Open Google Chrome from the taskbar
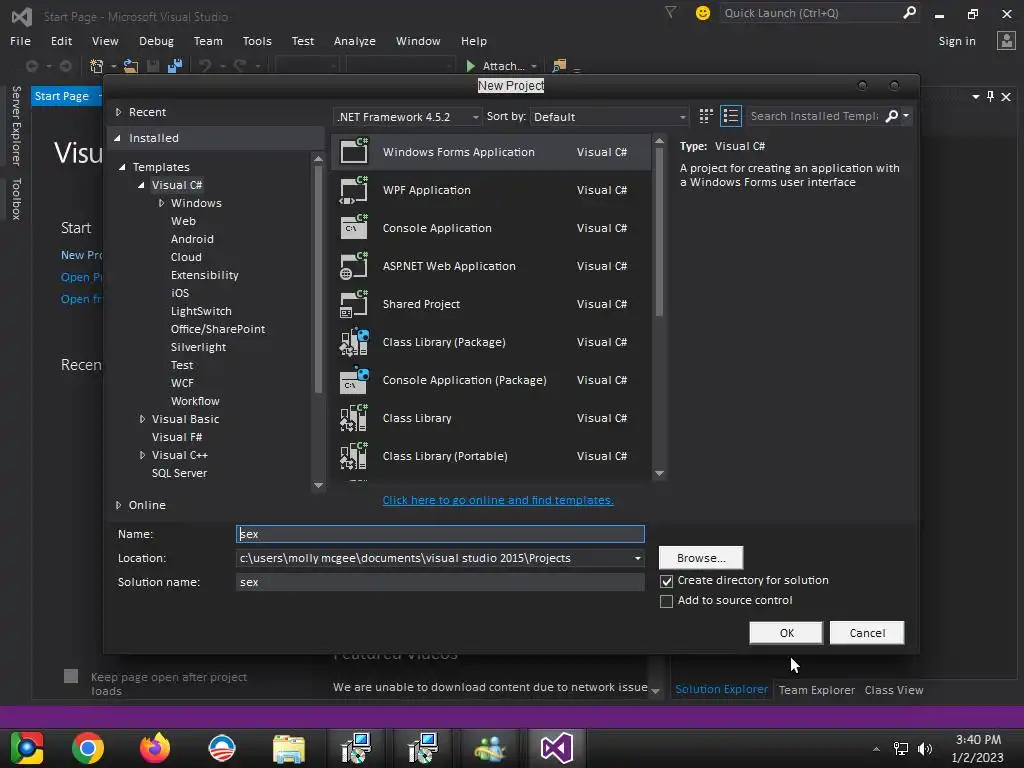 click(x=88, y=748)
